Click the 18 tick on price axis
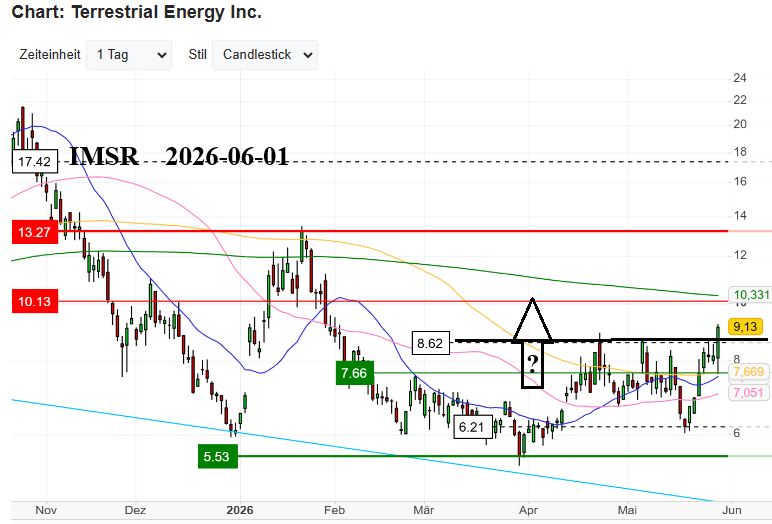 pos(740,152)
